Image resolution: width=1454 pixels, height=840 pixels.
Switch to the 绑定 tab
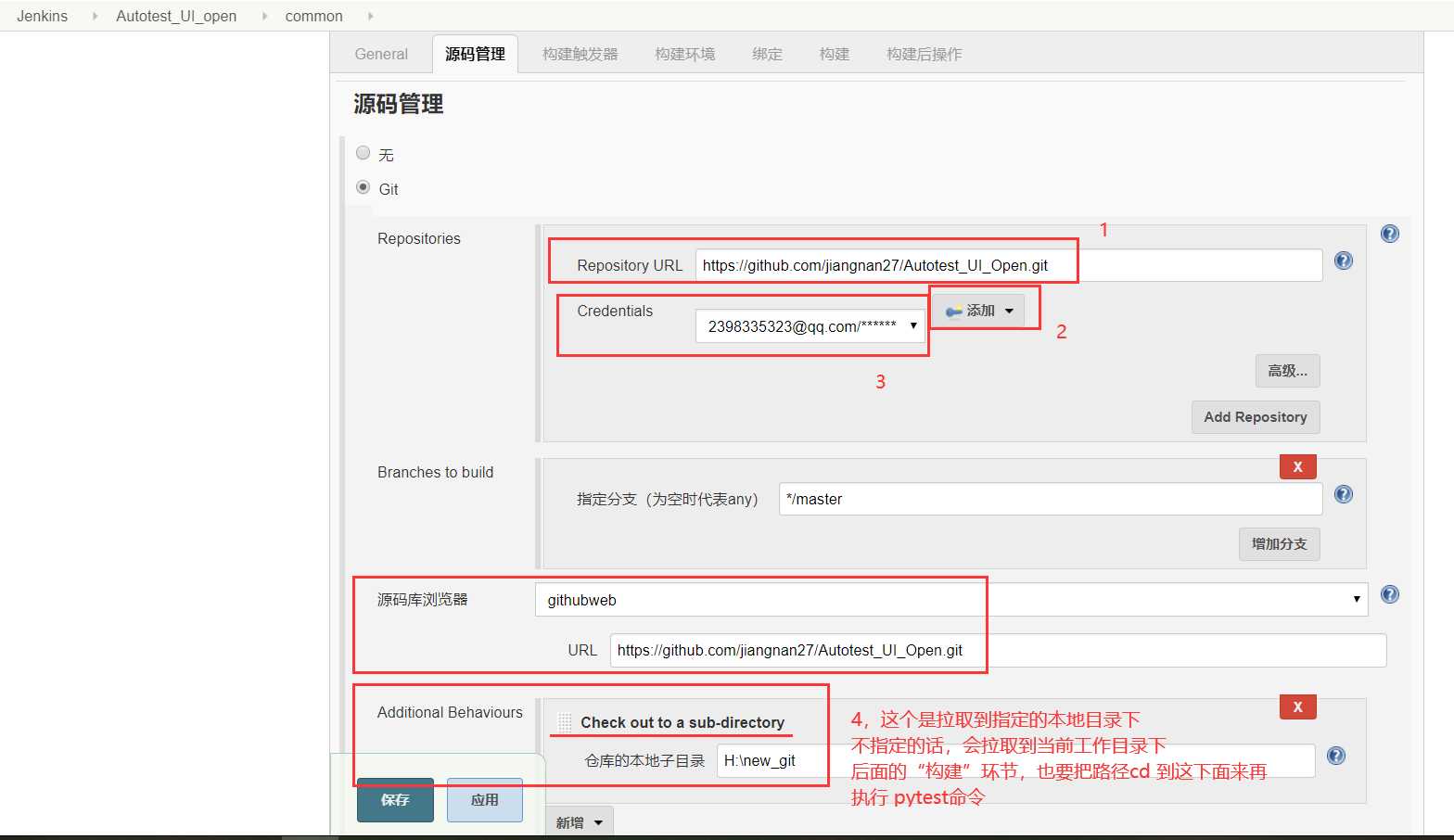click(x=767, y=54)
